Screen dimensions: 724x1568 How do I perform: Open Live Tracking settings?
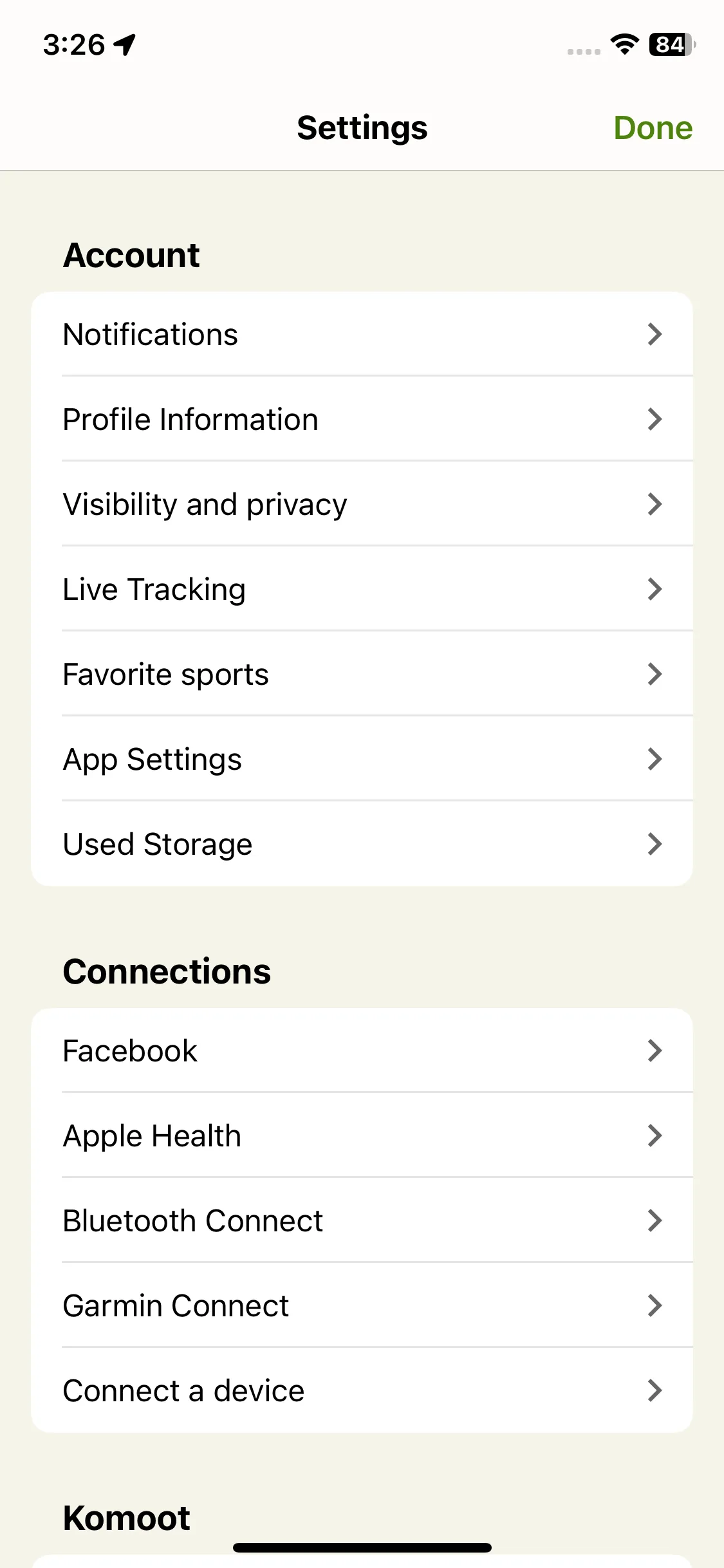362,589
